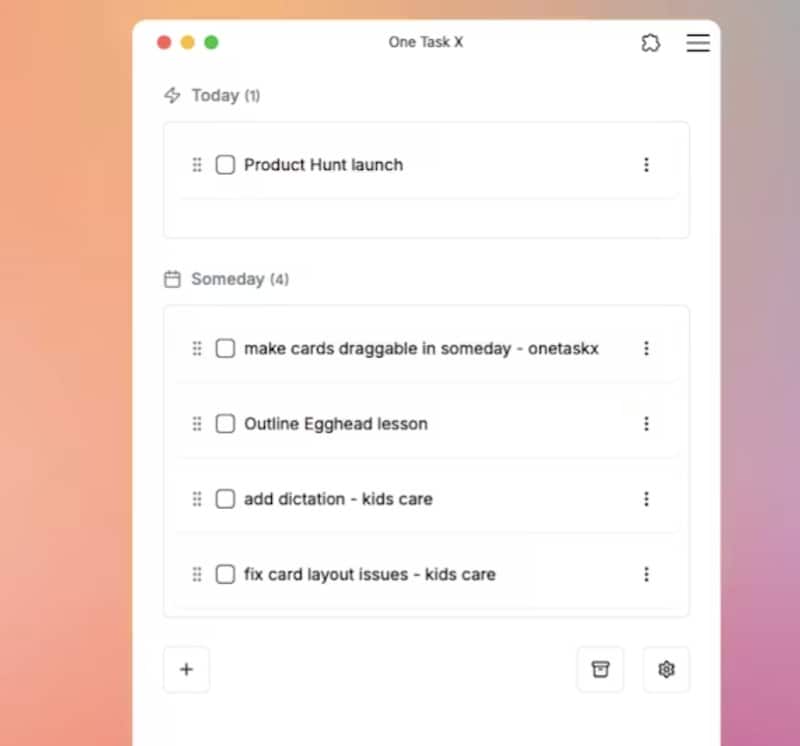Image resolution: width=800 pixels, height=746 pixels.
Task: Expand options for fix card layout issues
Action: (646, 575)
